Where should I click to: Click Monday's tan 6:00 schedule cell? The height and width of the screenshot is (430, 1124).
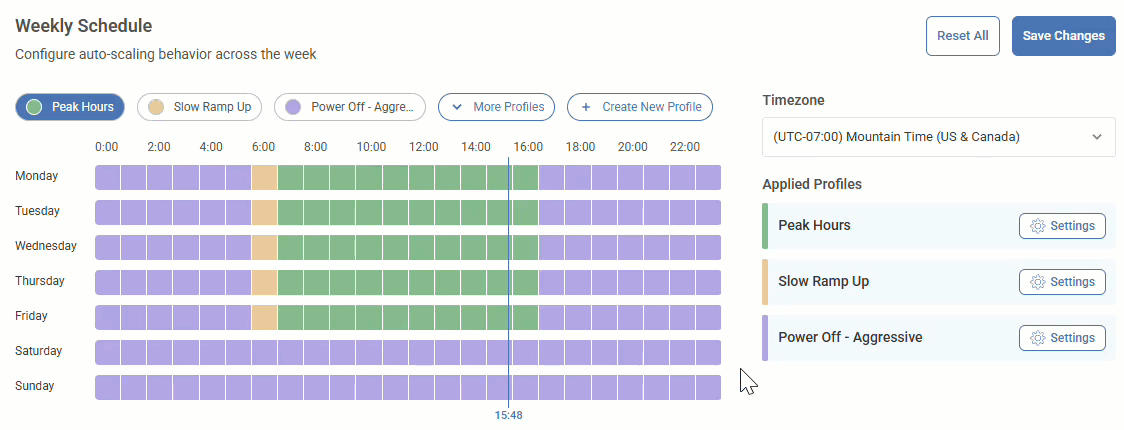(x=264, y=178)
